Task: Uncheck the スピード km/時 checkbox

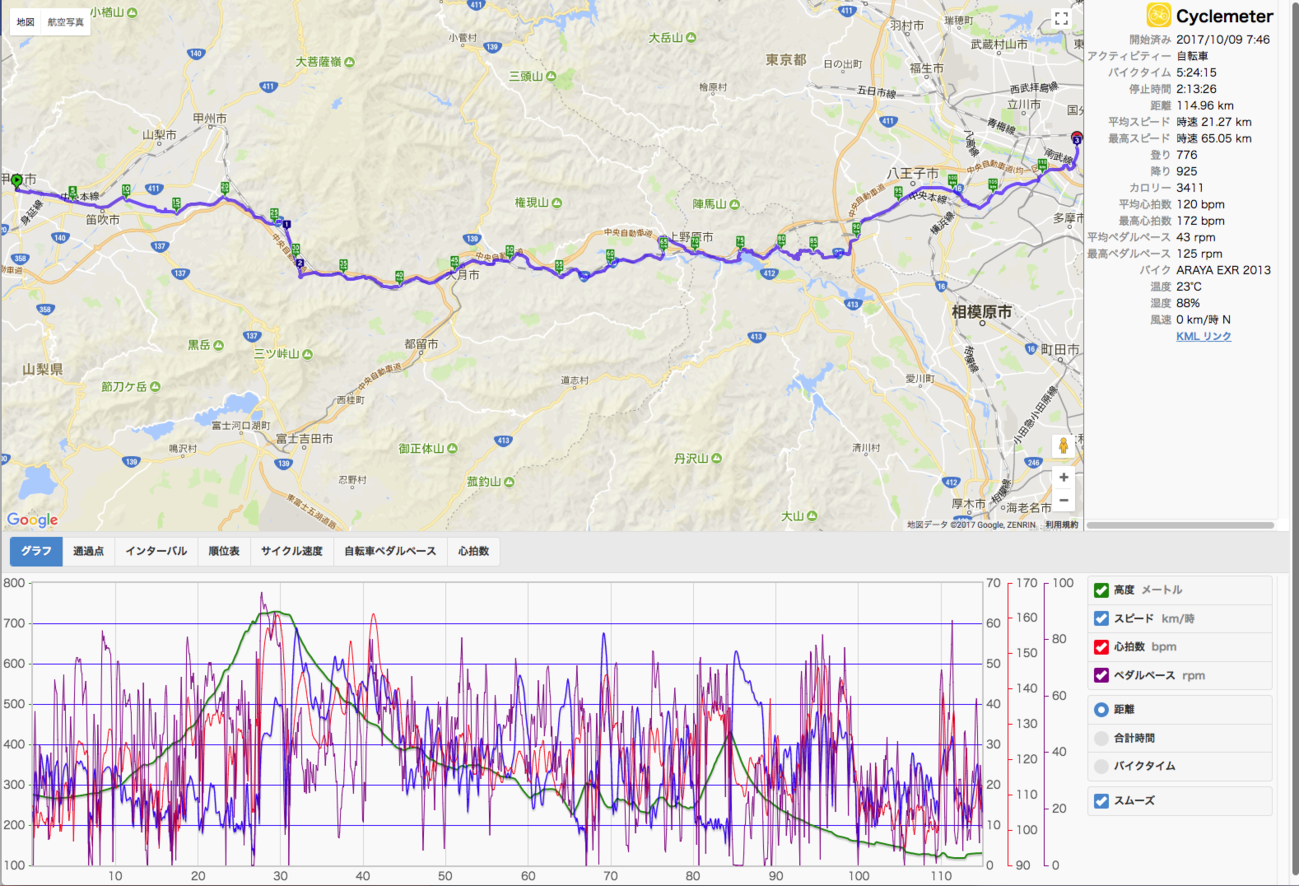Action: point(1101,618)
